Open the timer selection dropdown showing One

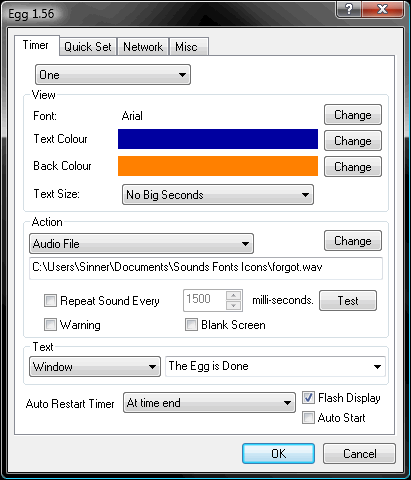click(113, 75)
